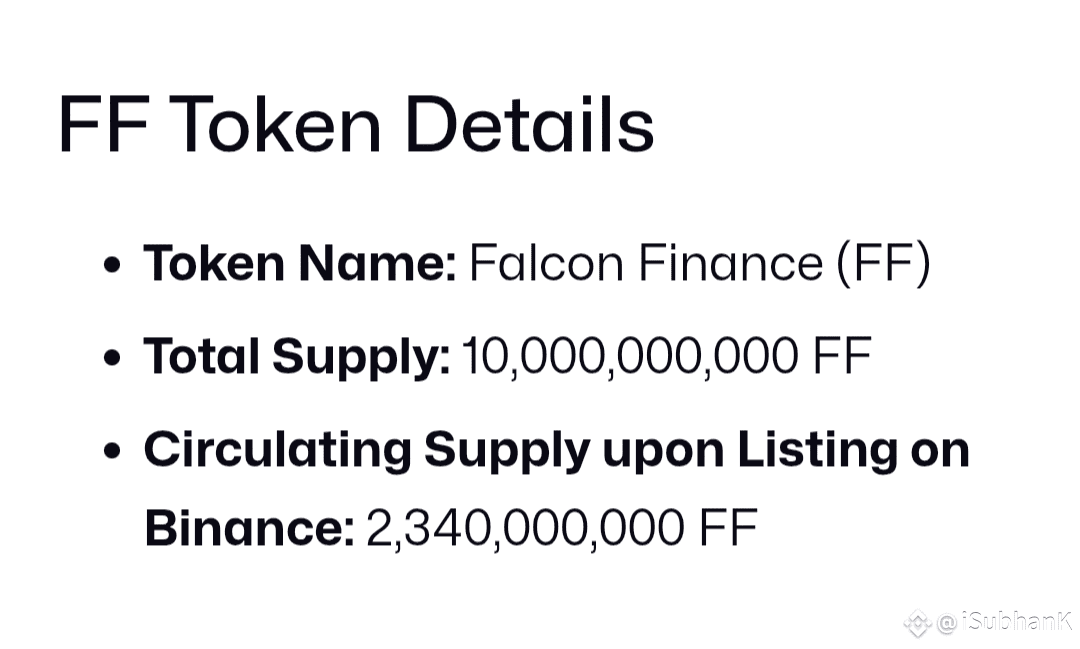Select the bullet point before Total Supply
This screenshot has width=1080, height=649.
click(112, 358)
